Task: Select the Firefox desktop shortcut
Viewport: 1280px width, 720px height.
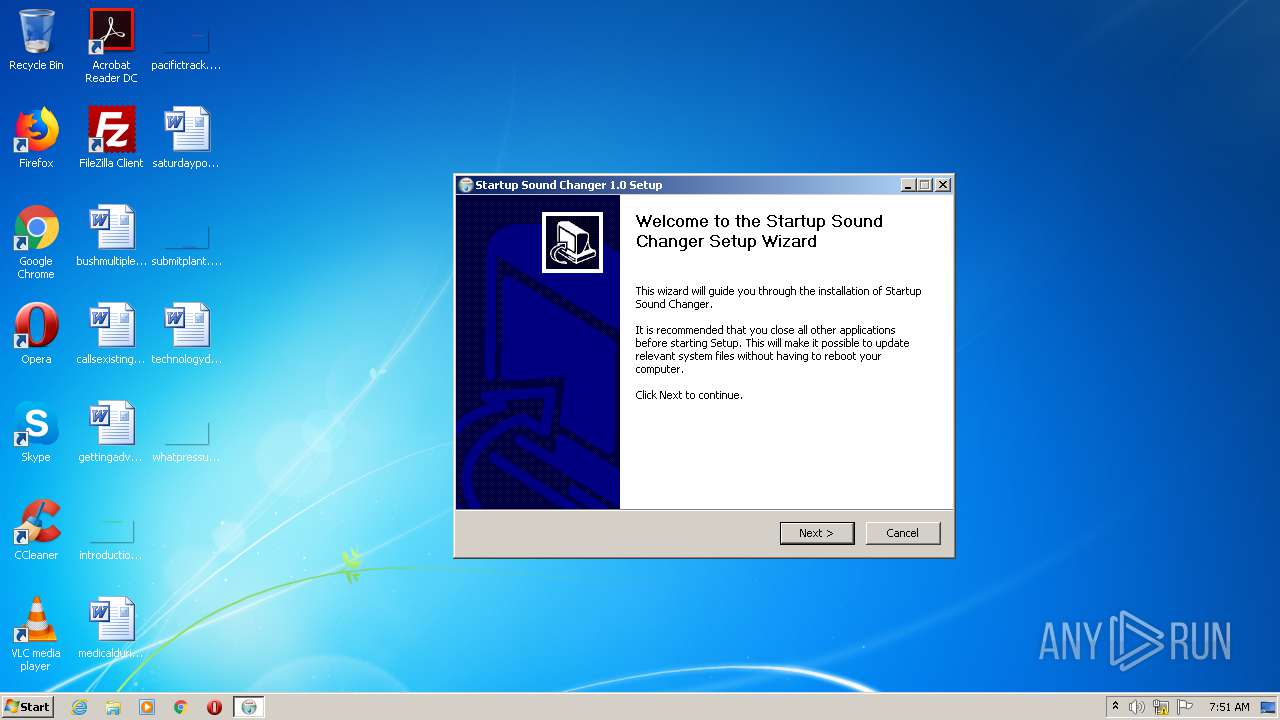Action: click(x=36, y=138)
